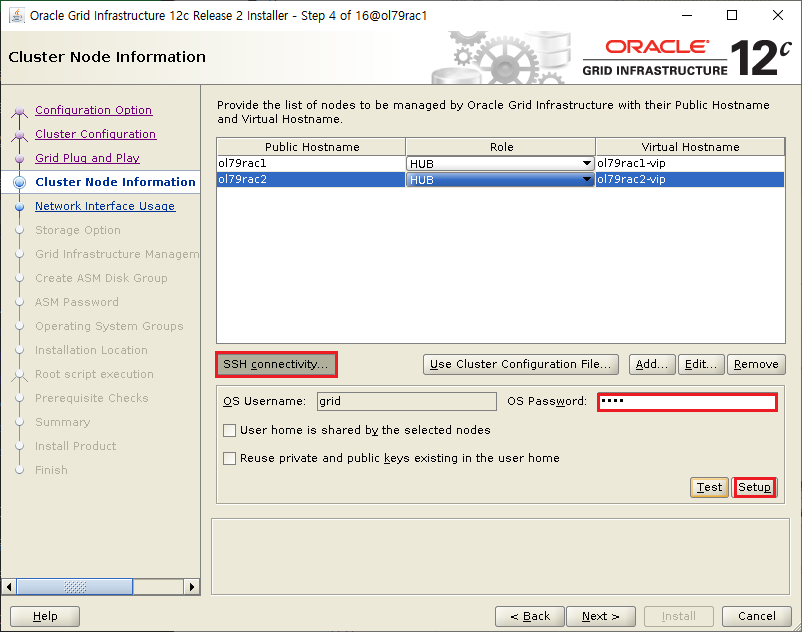Click the Virtual Hostname column header

point(690,147)
